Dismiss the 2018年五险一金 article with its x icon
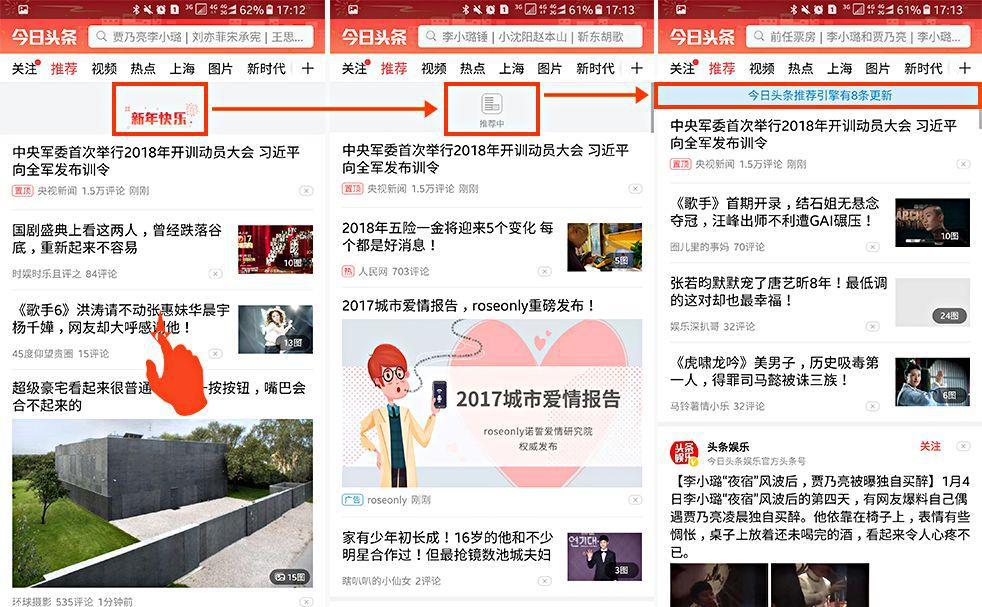The height and width of the screenshot is (607, 982). click(x=545, y=271)
